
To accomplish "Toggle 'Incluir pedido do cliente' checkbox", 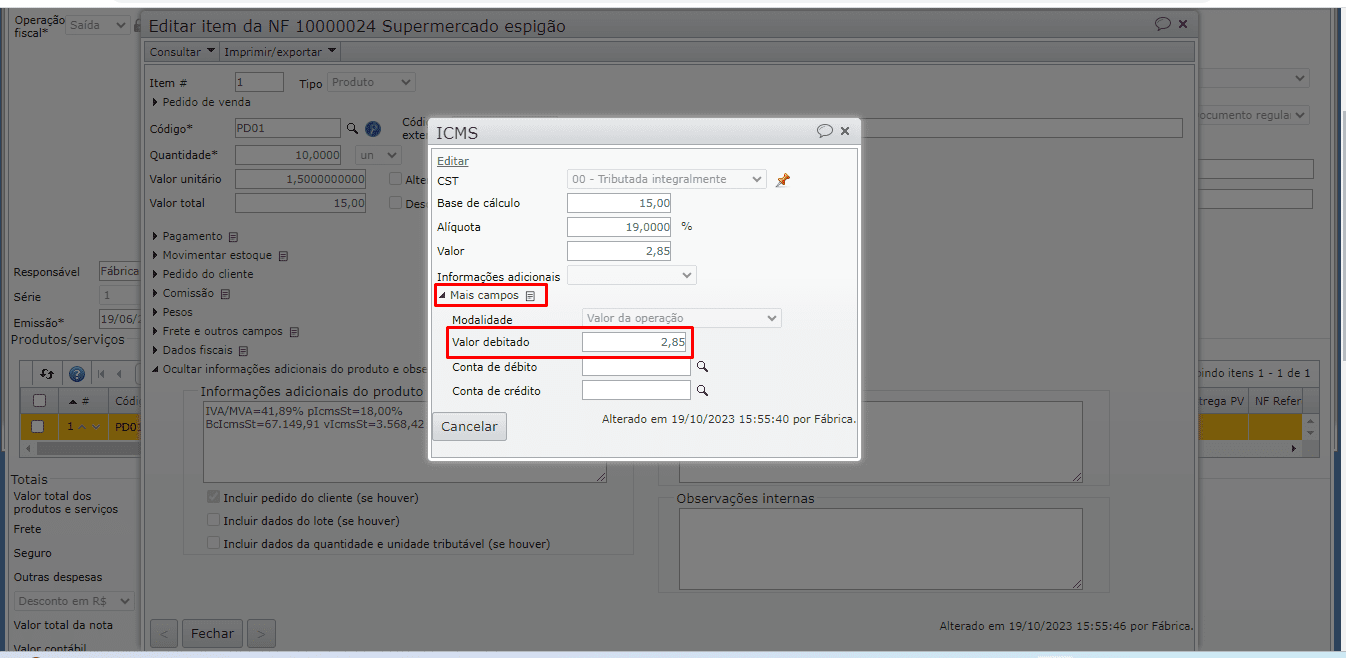I will coord(213,498).
